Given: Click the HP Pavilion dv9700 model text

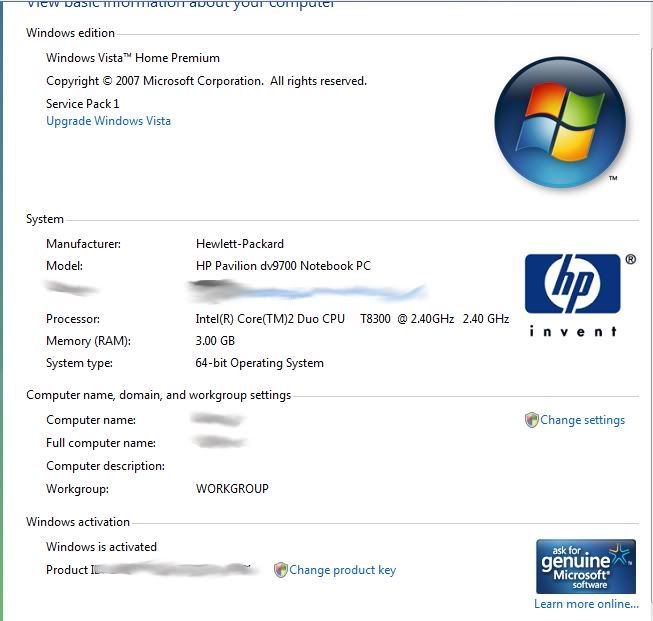Looking at the screenshot, I should pyautogui.click(x=283, y=266).
